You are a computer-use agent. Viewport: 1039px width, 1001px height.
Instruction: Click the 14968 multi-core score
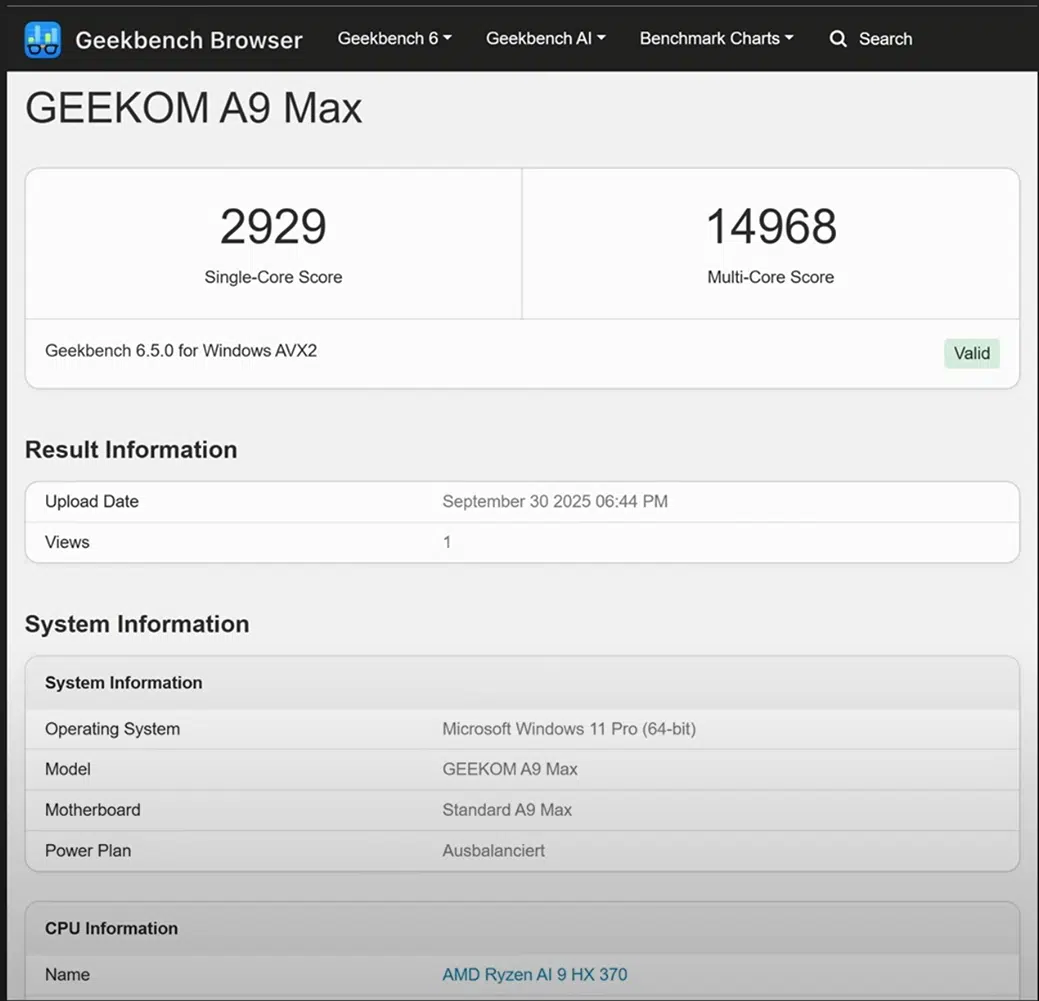pyautogui.click(x=770, y=227)
